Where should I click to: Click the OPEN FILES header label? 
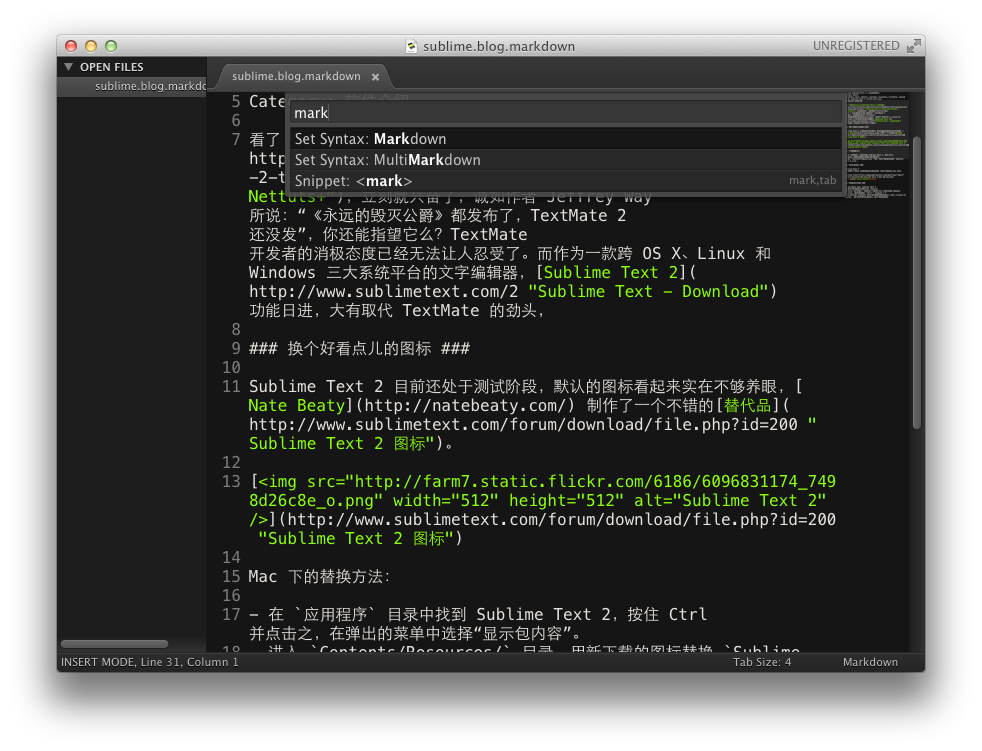pyautogui.click(x=111, y=67)
